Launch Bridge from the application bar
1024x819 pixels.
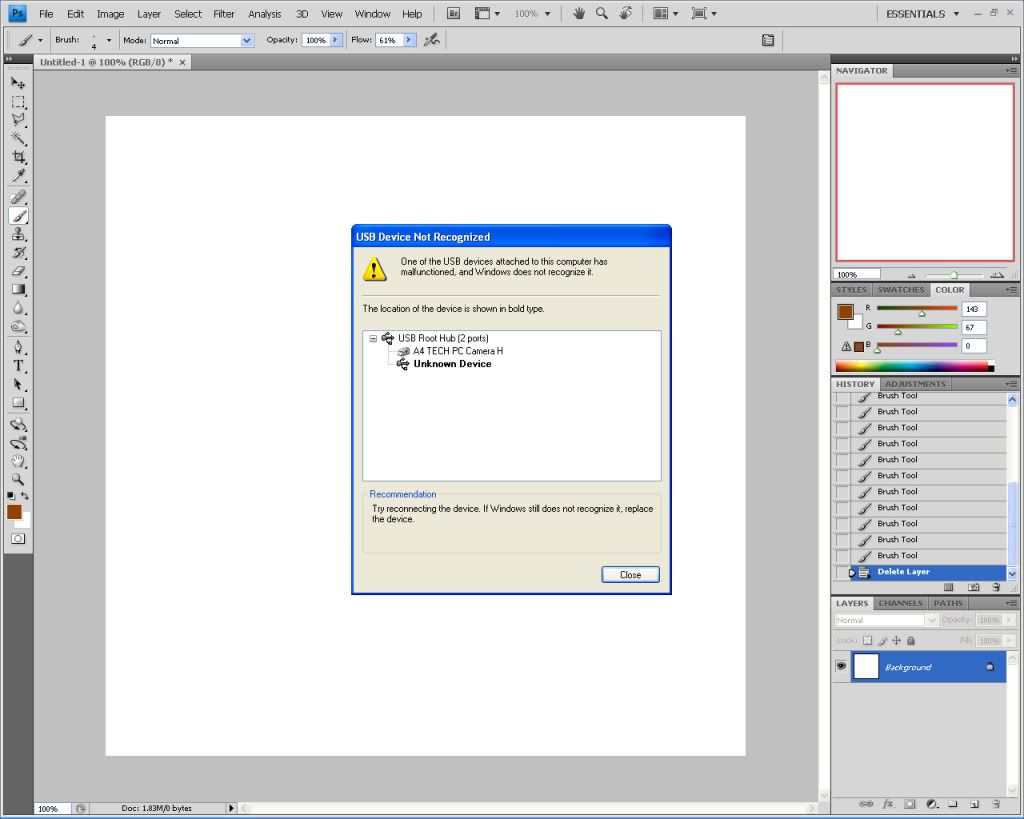pyautogui.click(x=453, y=13)
